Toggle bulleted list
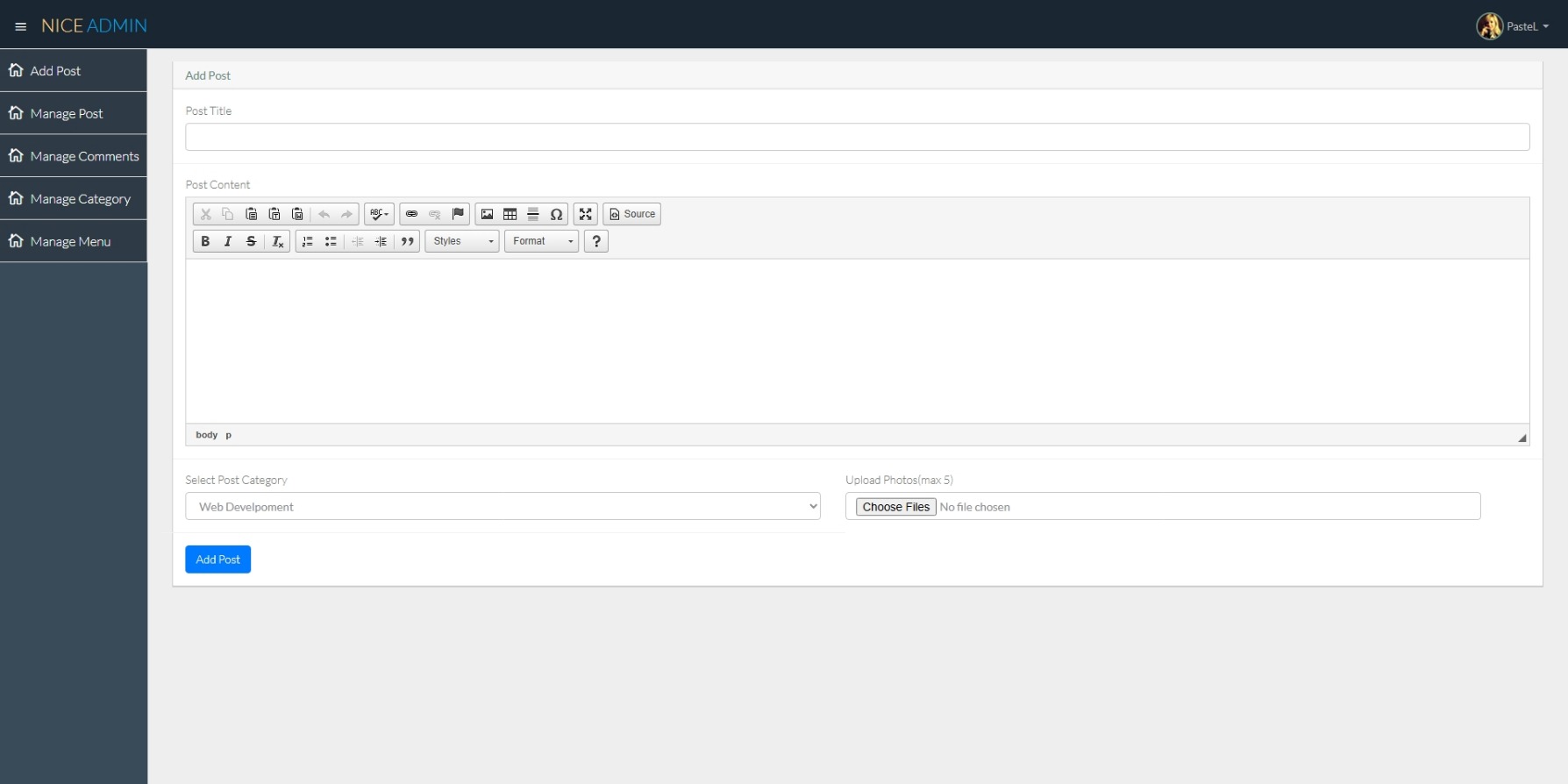Viewport: 1568px width, 784px height. 331,241
